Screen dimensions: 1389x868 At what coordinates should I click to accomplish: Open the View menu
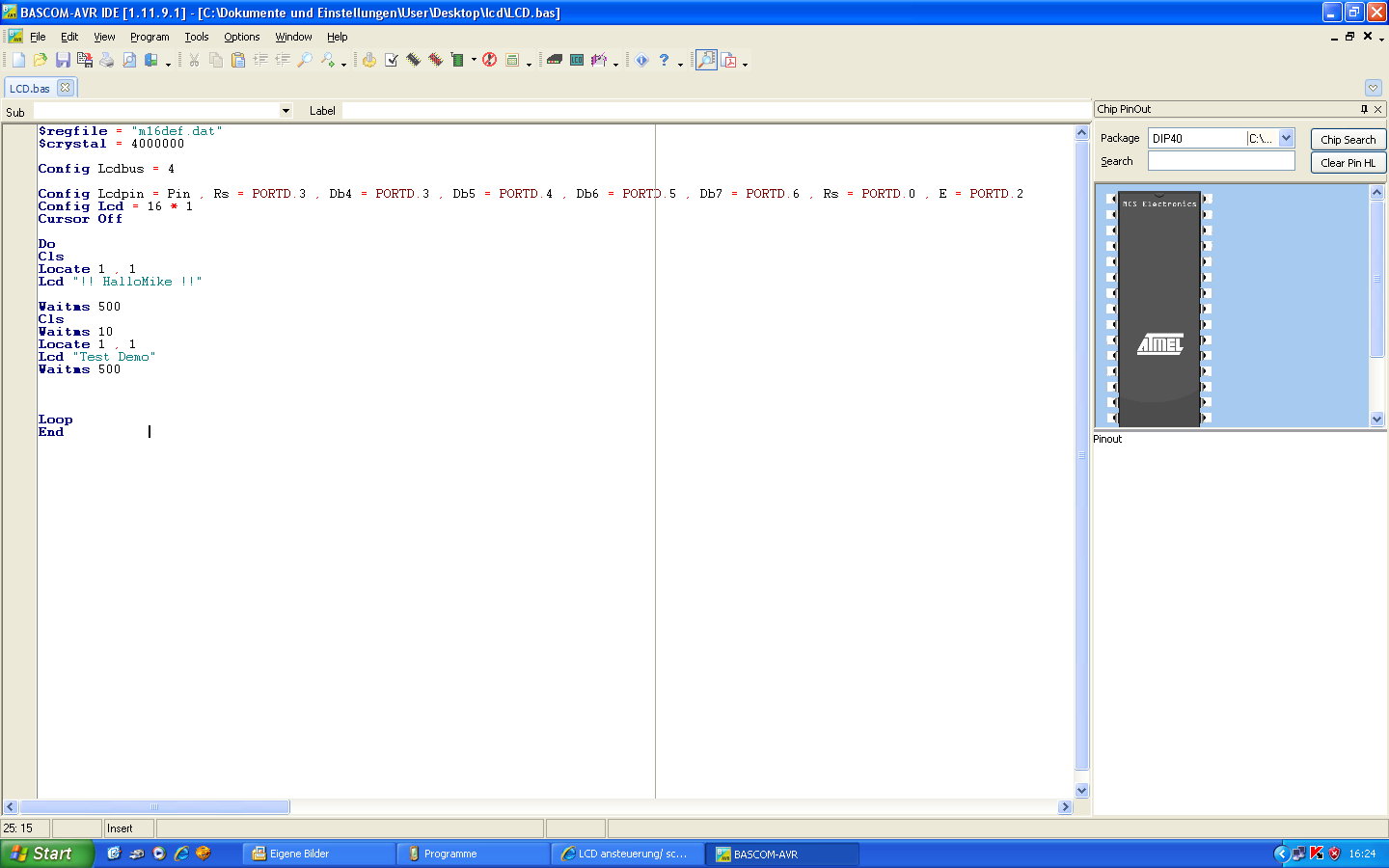(x=104, y=37)
